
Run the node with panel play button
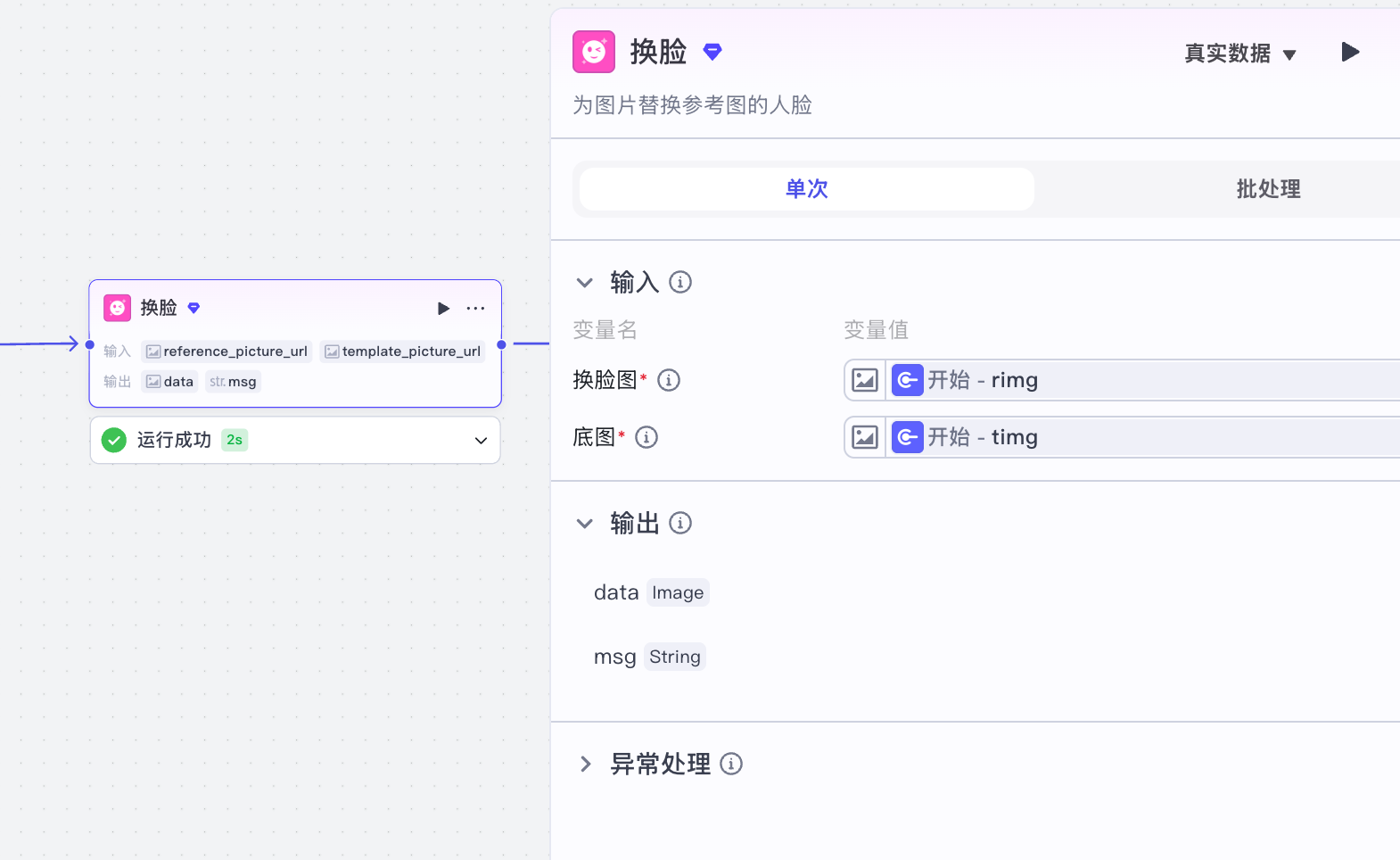pos(1350,52)
